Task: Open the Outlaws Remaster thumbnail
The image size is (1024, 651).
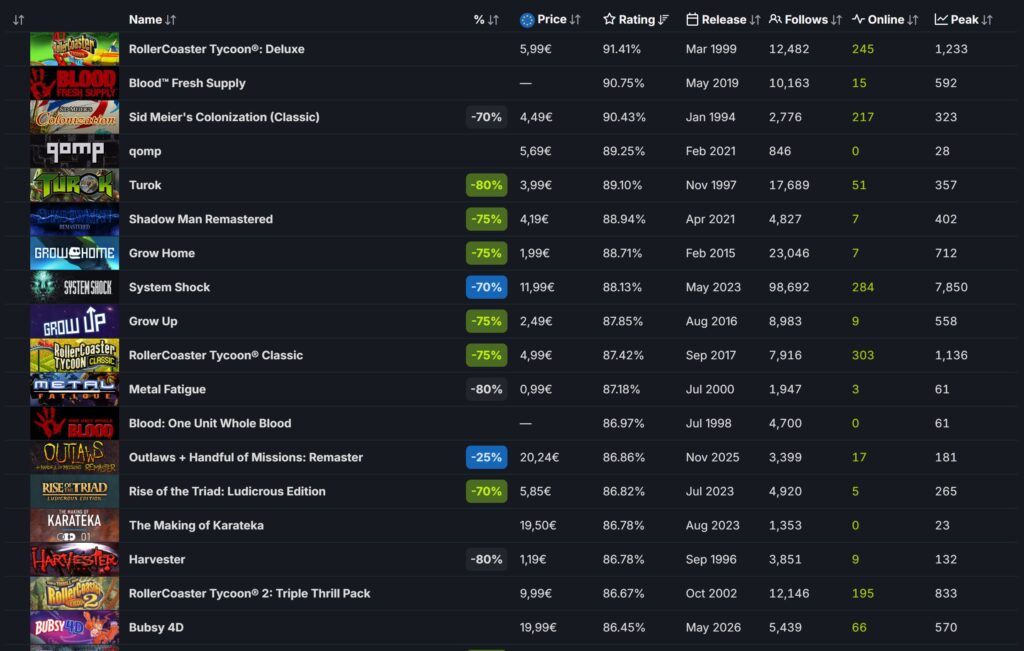Action: [x=74, y=457]
